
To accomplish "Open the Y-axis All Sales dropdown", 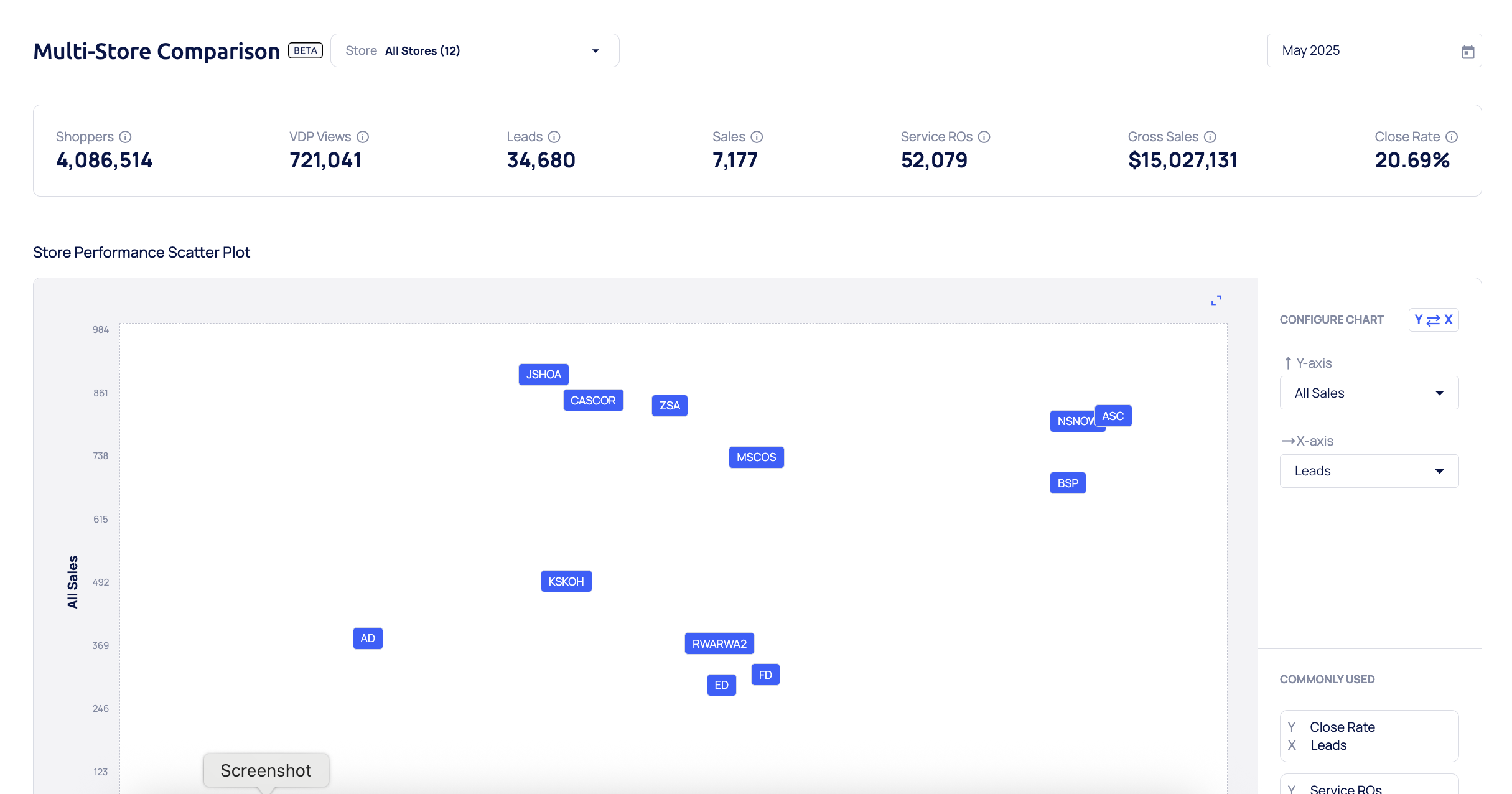I will point(1368,393).
